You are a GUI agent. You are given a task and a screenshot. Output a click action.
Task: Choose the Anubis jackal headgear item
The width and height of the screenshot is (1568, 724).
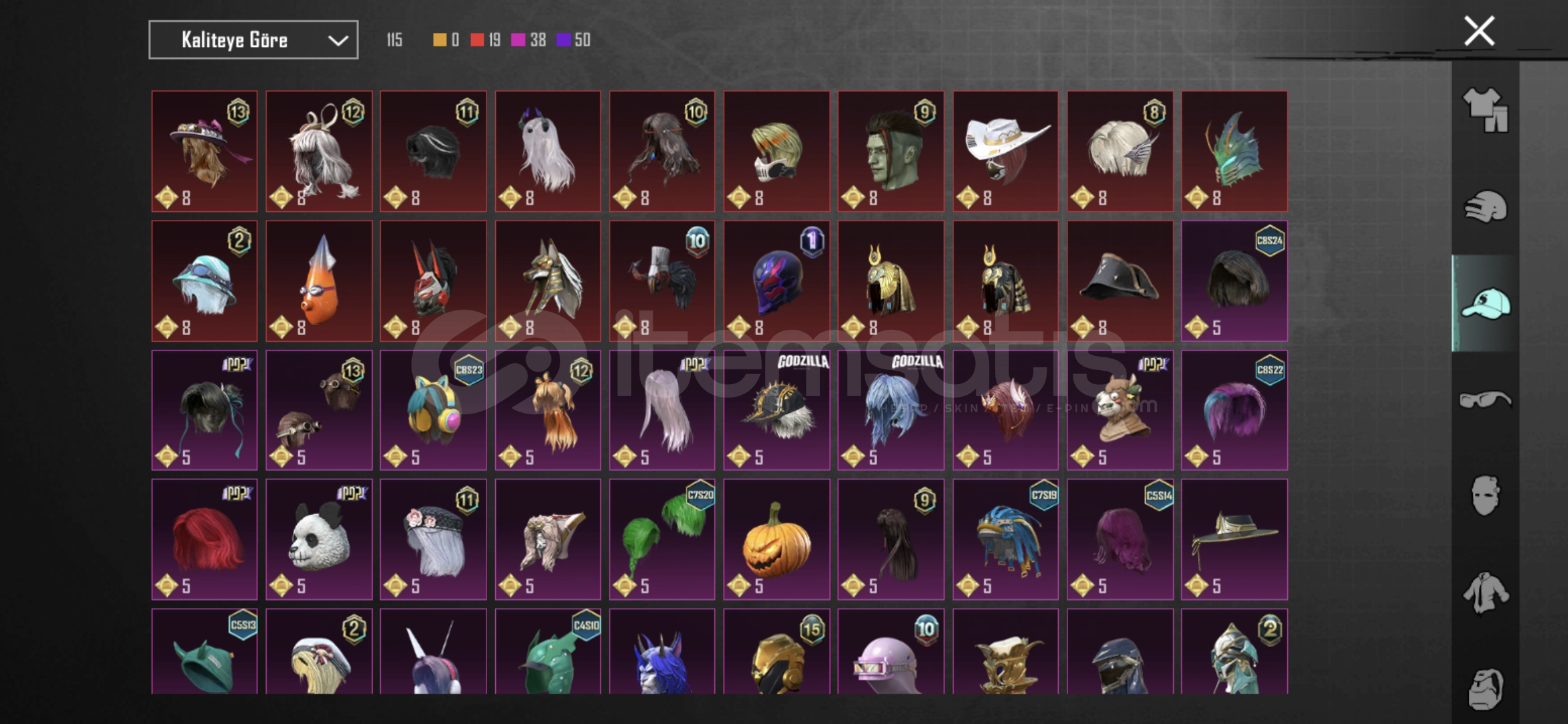548,281
